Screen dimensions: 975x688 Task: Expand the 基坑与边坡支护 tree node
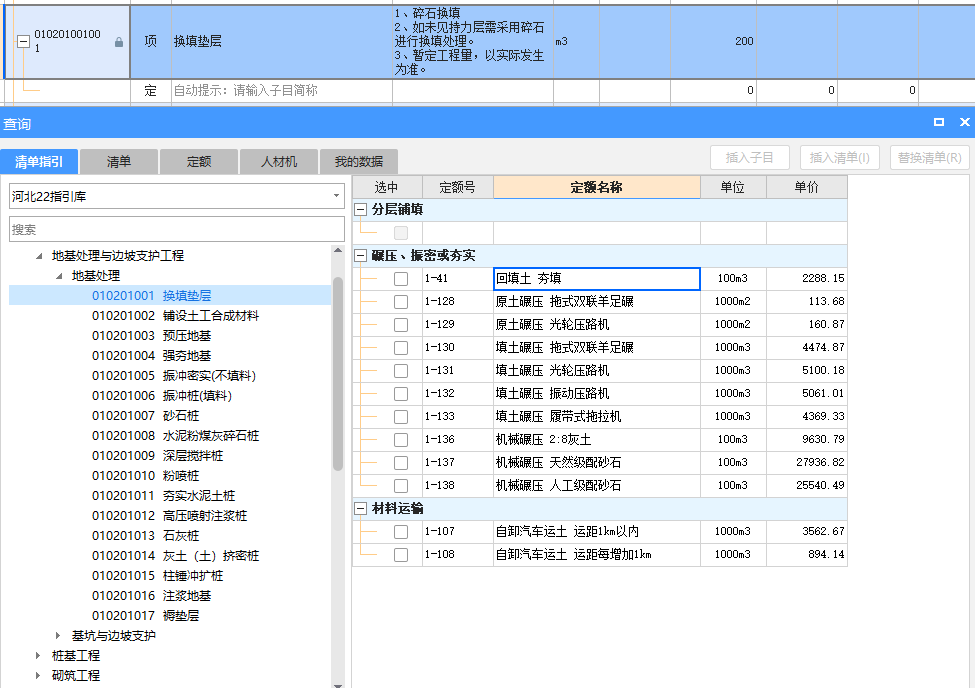pos(58,636)
